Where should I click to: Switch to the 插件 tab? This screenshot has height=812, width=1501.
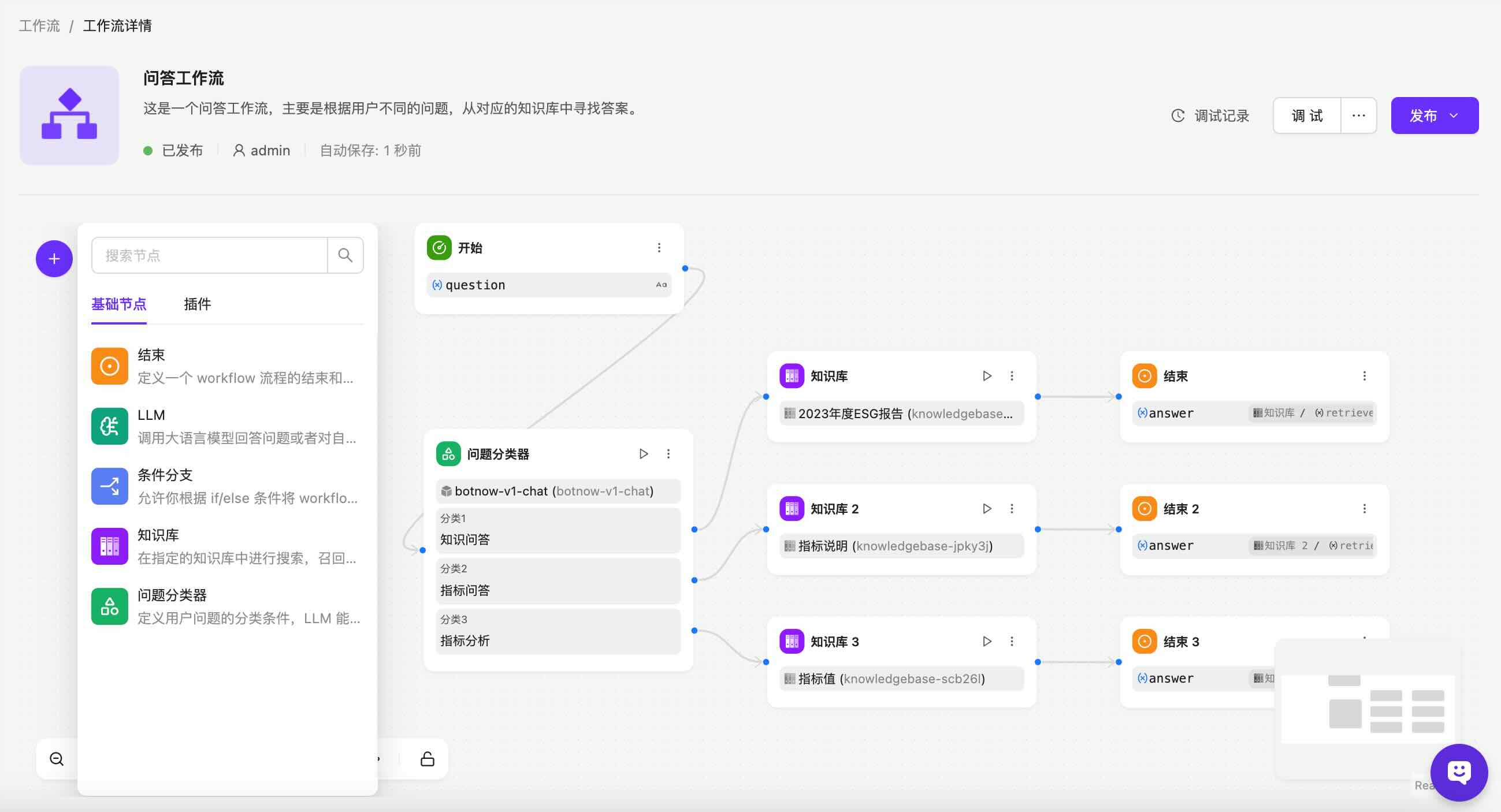click(197, 304)
